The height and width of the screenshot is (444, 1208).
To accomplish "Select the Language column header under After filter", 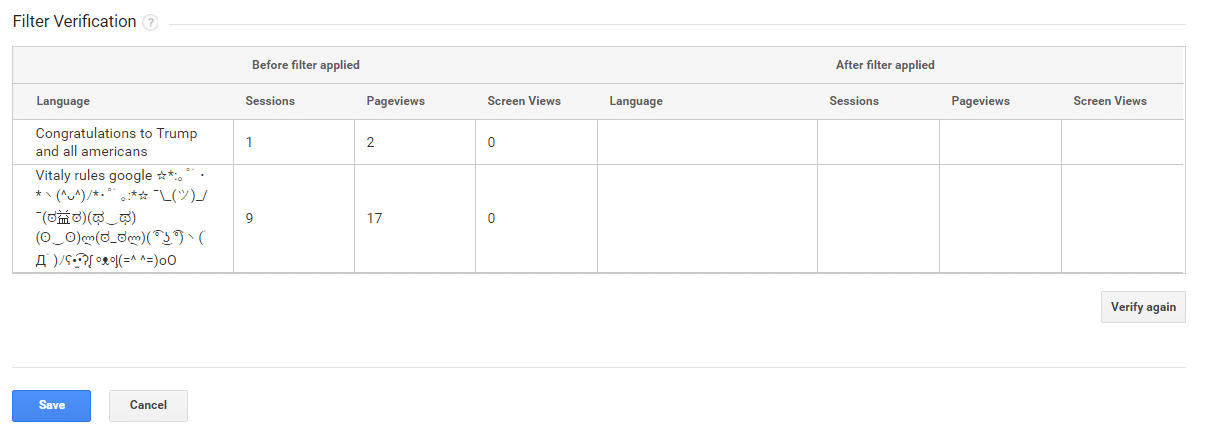I will (x=636, y=101).
